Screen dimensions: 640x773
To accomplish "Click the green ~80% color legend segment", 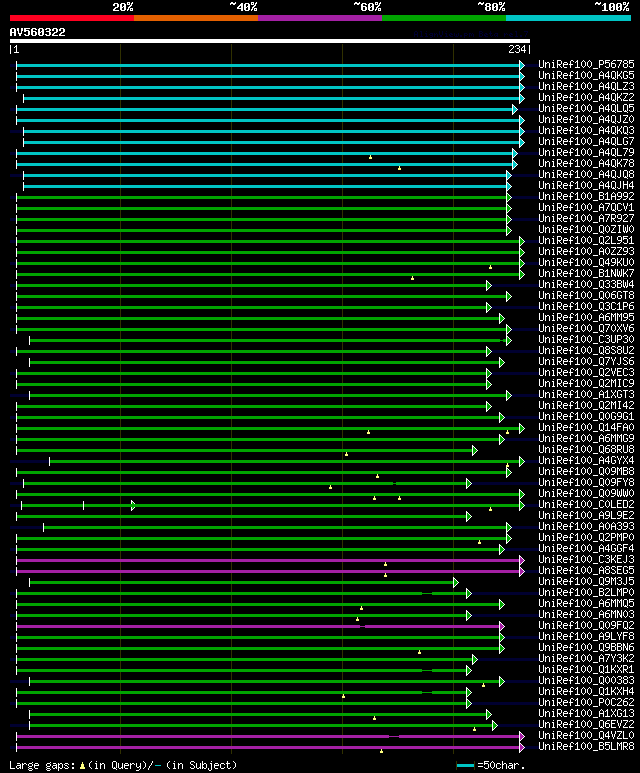I will (444, 18).
